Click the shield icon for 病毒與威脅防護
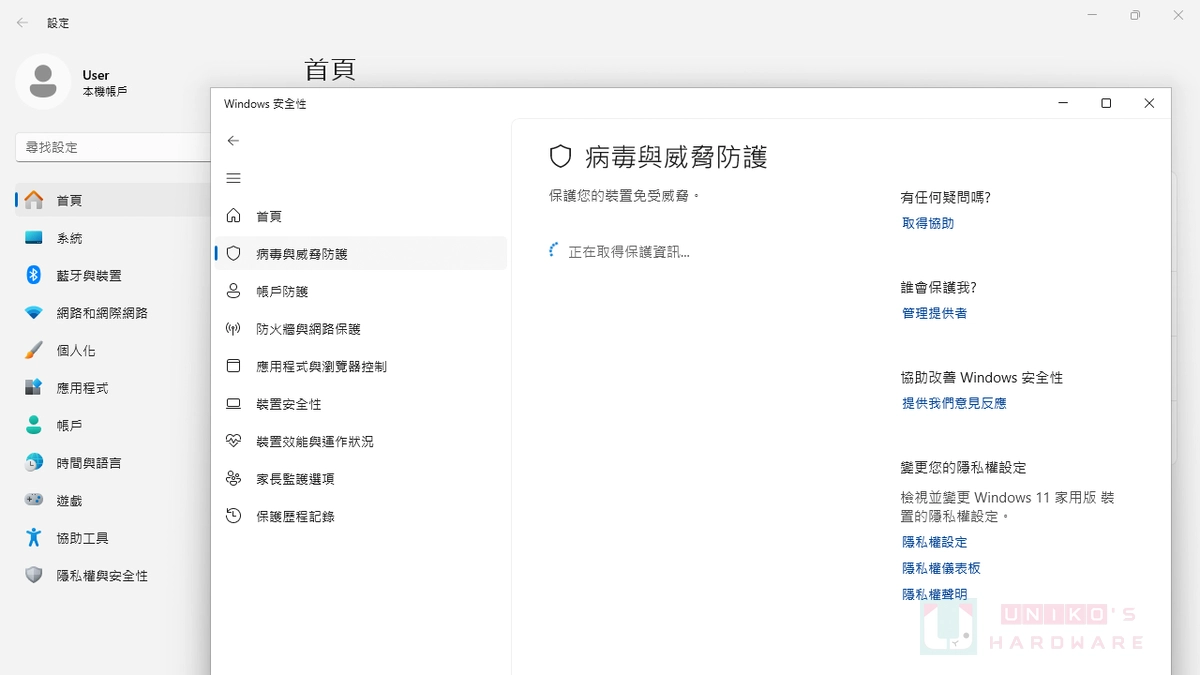 (x=233, y=254)
